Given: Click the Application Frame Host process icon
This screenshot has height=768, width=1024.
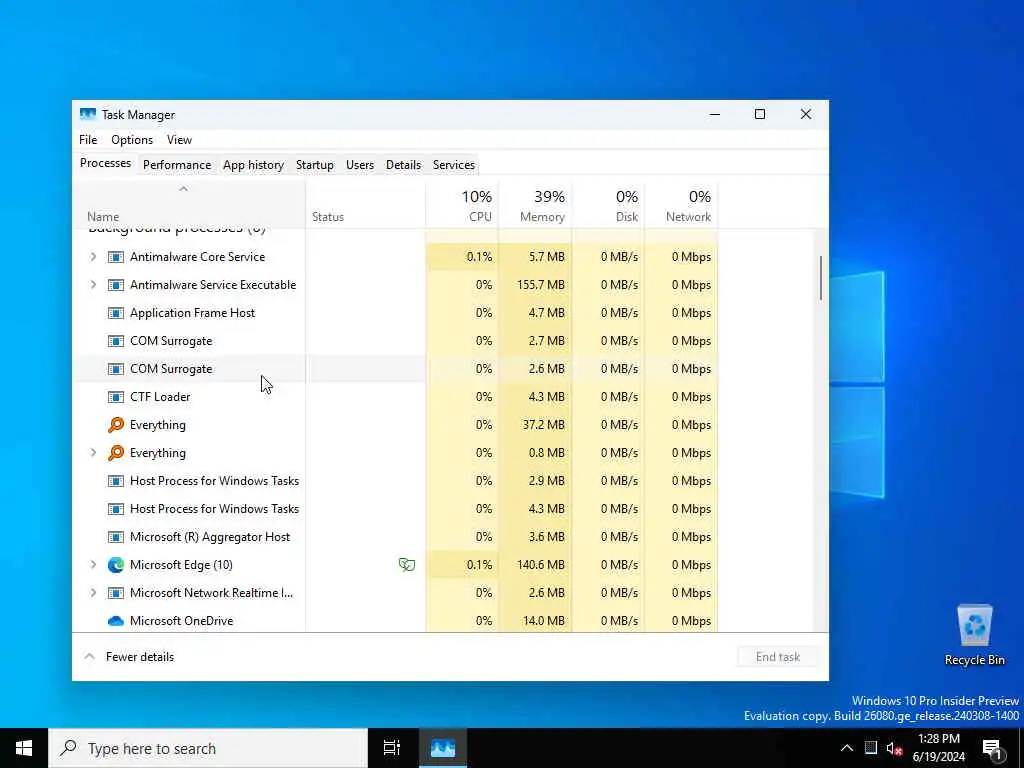Looking at the screenshot, I should [116, 313].
